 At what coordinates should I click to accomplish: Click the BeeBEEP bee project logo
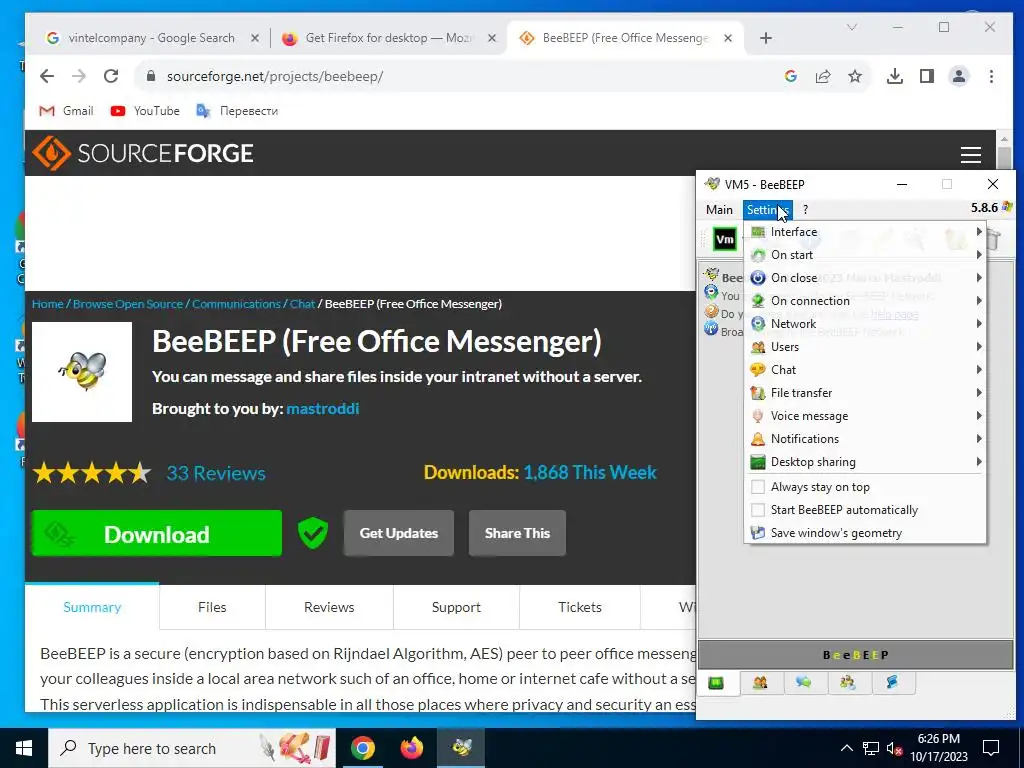(82, 372)
